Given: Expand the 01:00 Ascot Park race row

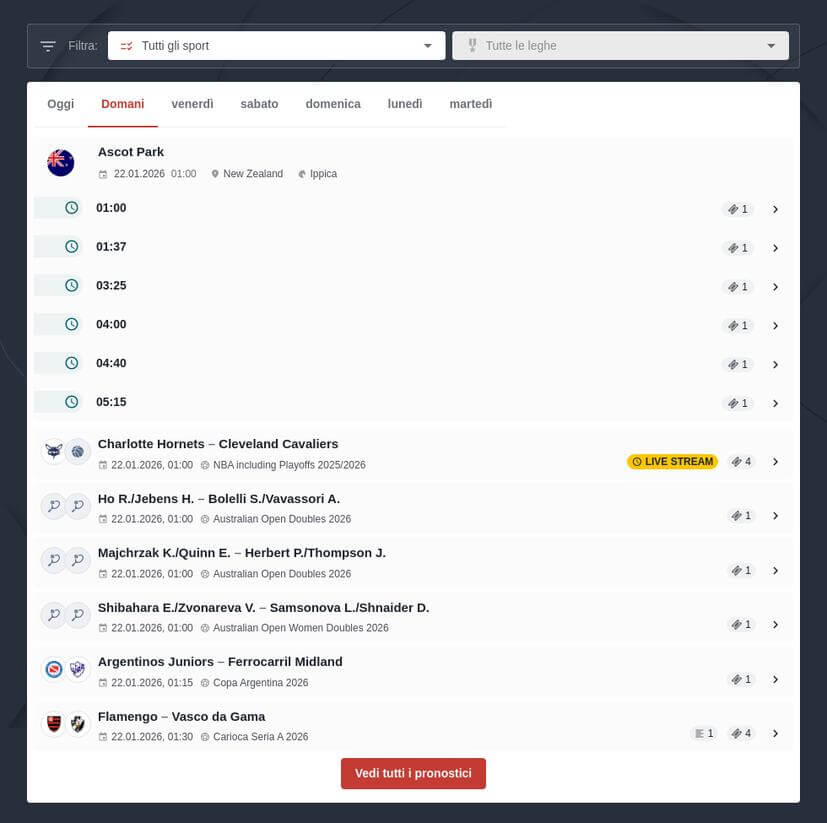Looking at the screenshot, I should click(775, 209).
